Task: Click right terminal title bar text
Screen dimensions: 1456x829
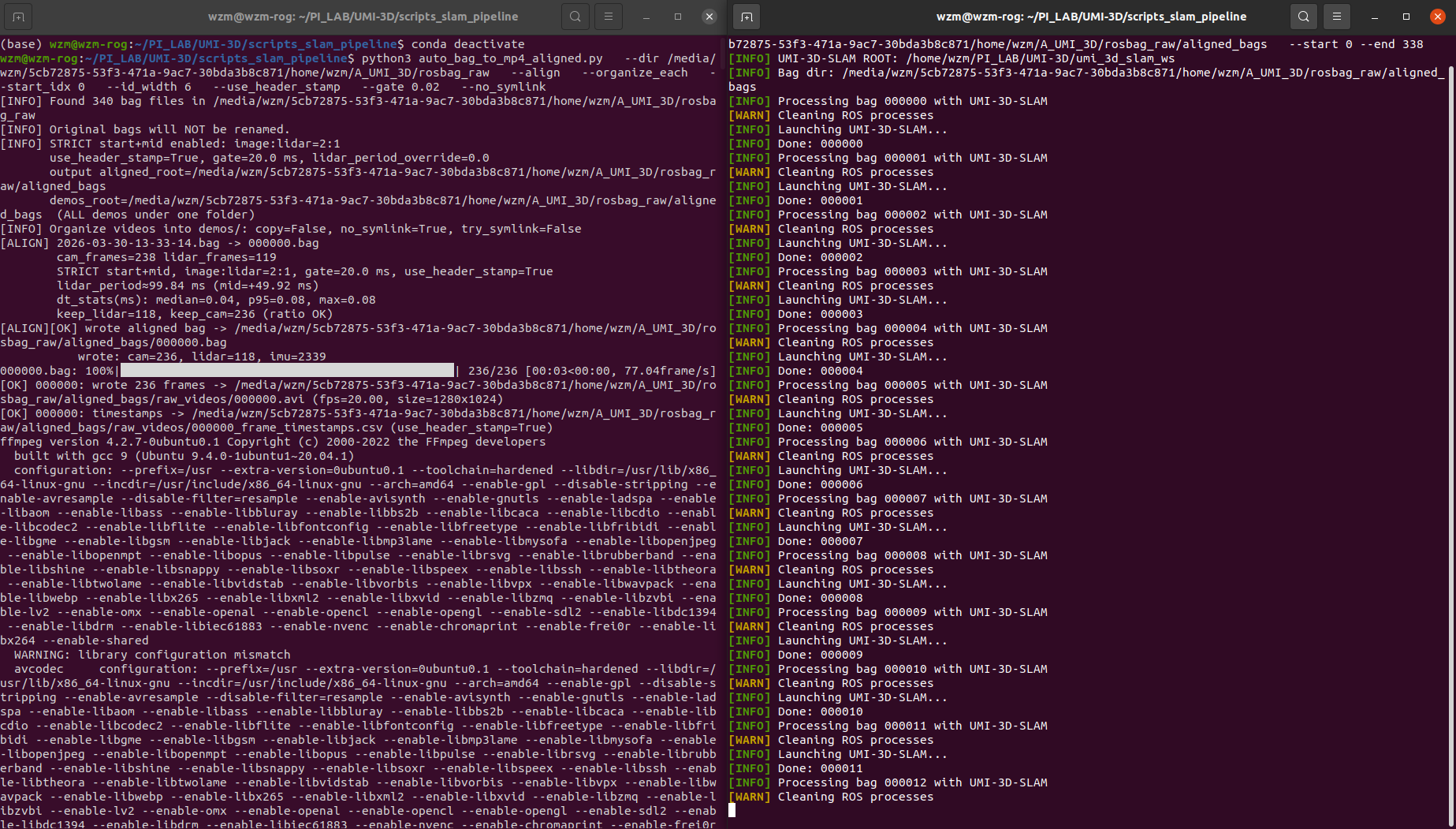Action: click(1091, 17)
